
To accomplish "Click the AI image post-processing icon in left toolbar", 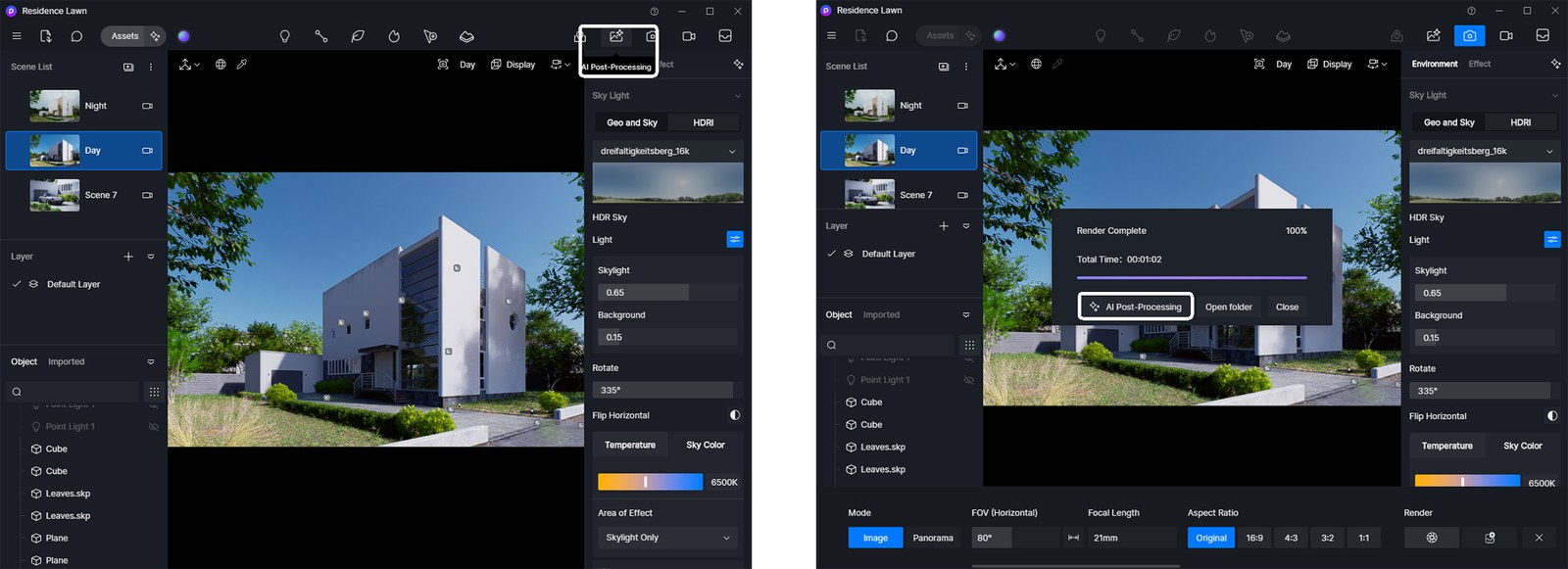I will coord(616,36).
